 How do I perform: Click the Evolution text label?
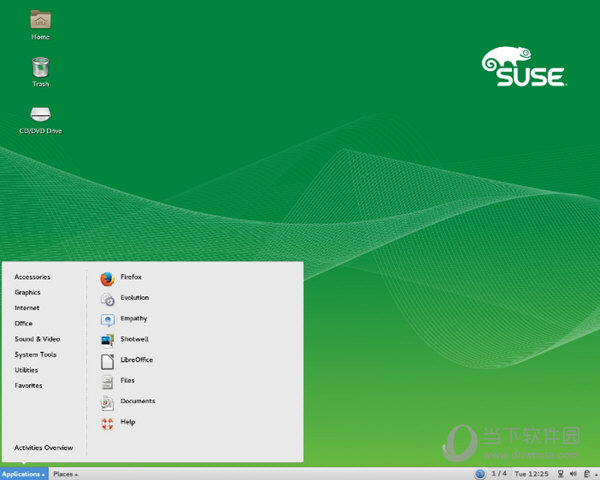135,297
